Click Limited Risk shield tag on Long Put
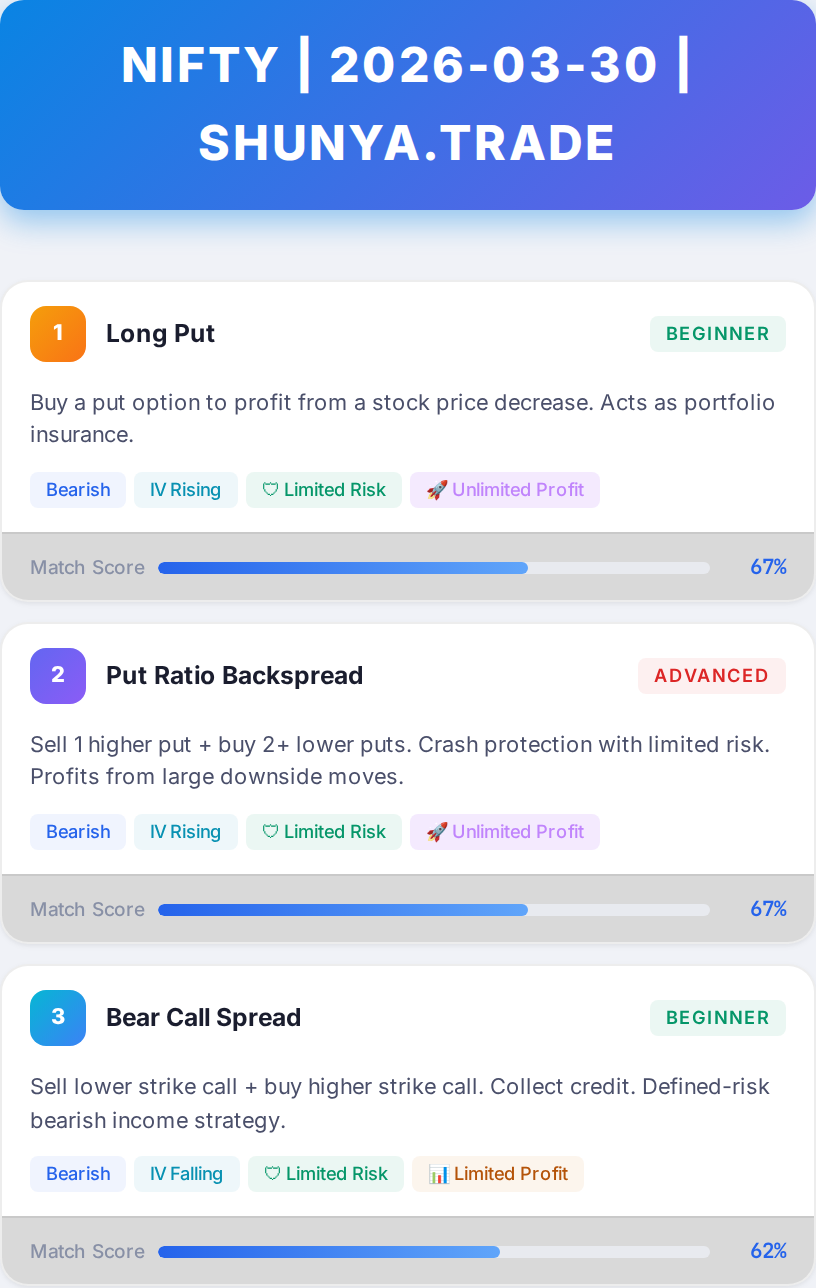The image size is (816, 1288). (324, 490)
